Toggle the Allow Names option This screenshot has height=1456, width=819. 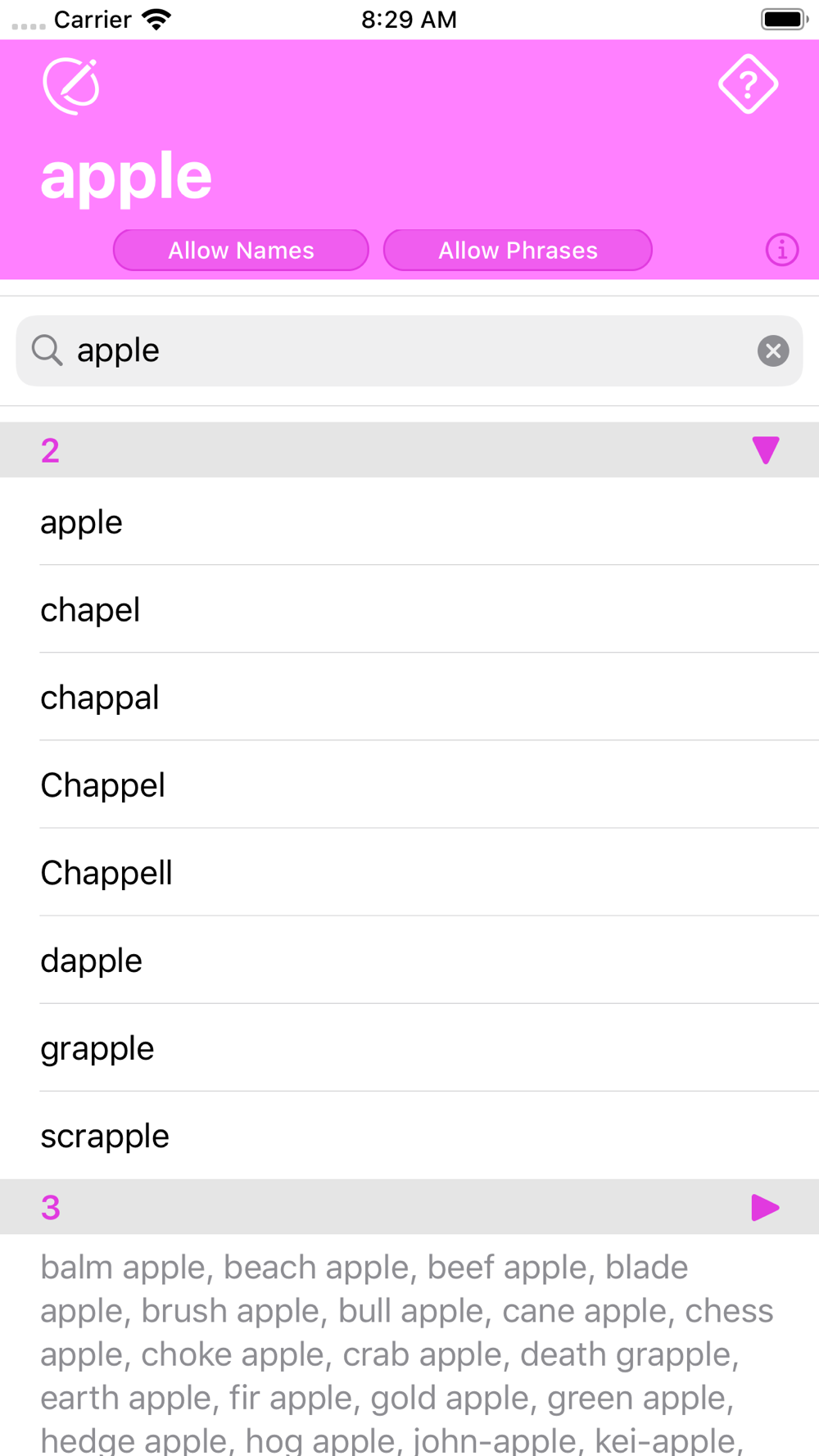click(x=241, y=250)
